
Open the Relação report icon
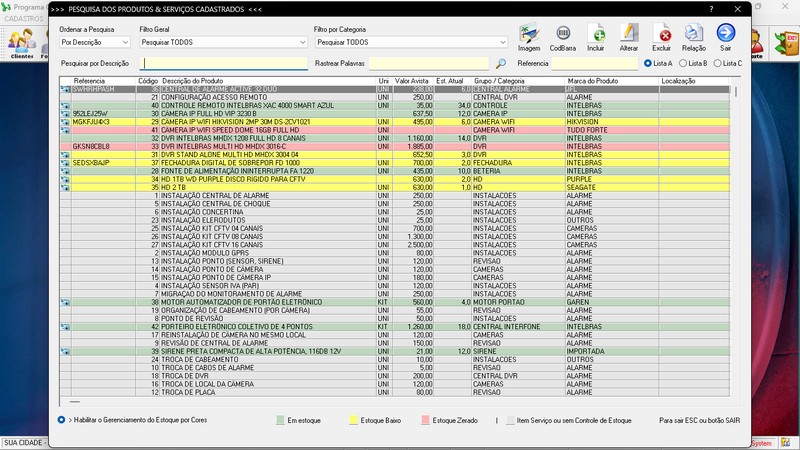(693, 36)
